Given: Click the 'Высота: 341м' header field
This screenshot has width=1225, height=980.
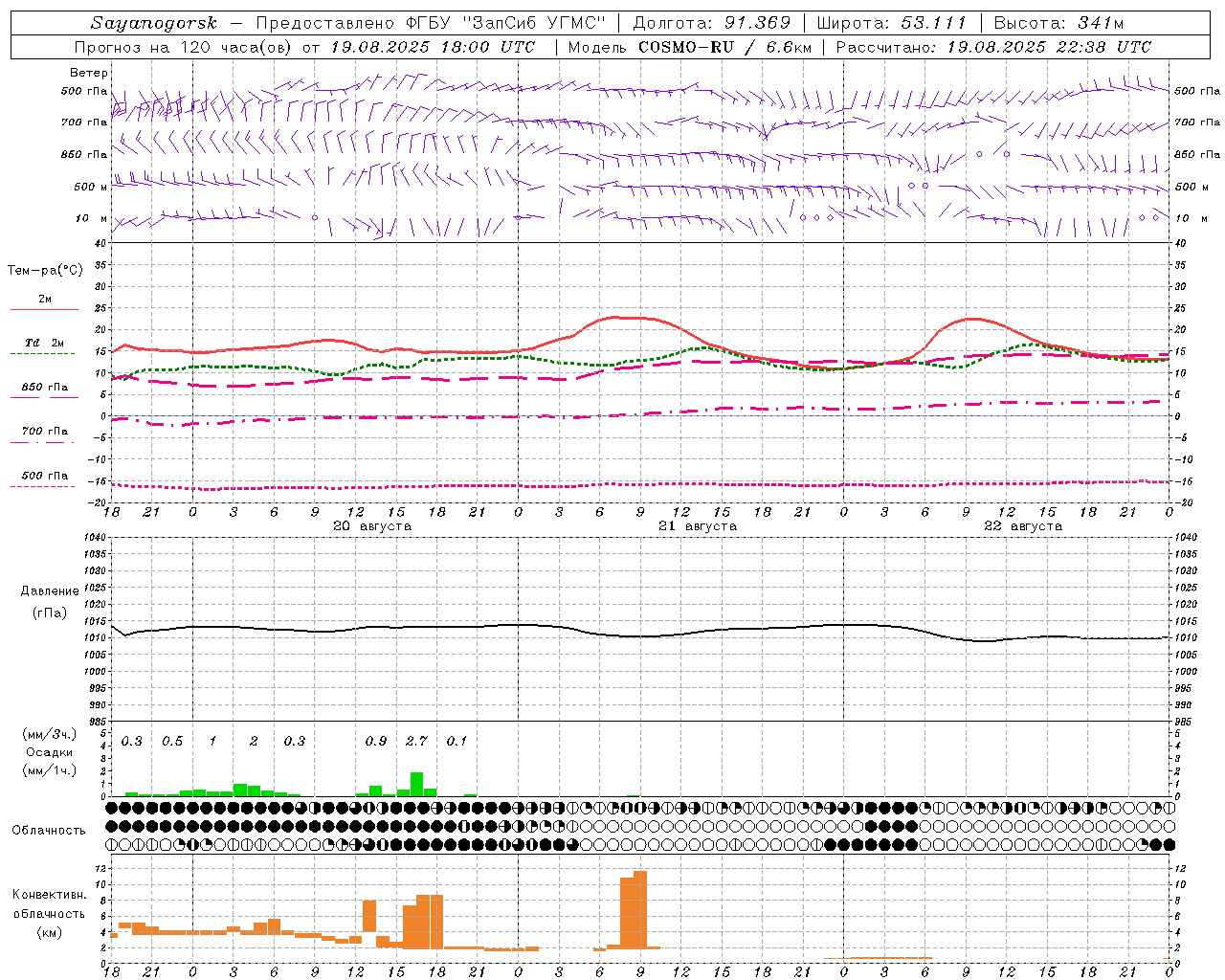Looking at the screenshot, I should (1058, 23).
